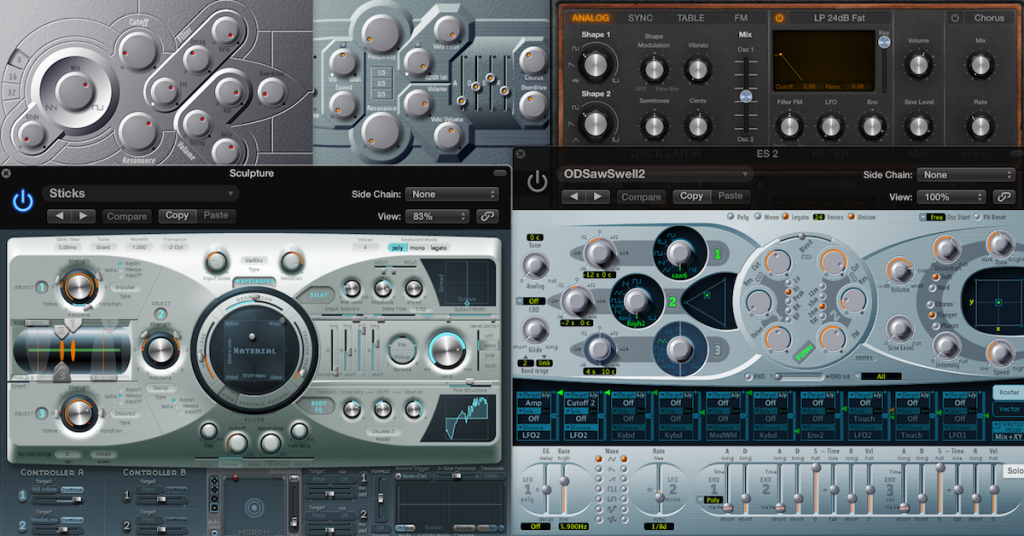Toggle the Sculpture Waveshaper button
The image size is (1024, 536).
(254, 281)
